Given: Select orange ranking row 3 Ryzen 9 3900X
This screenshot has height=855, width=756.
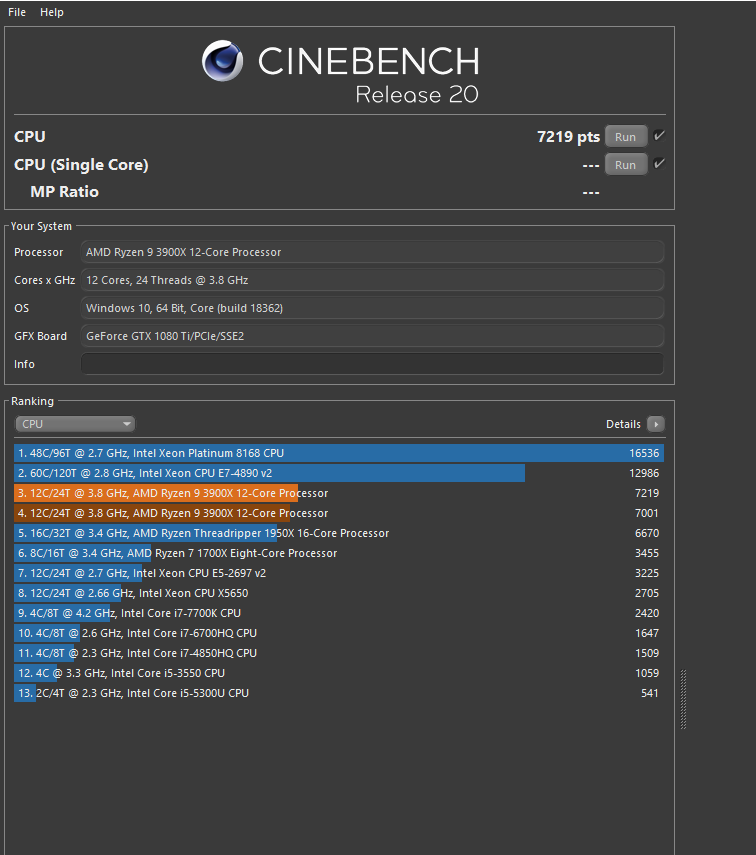Looking at the screenshot, I should click(339, 493).
